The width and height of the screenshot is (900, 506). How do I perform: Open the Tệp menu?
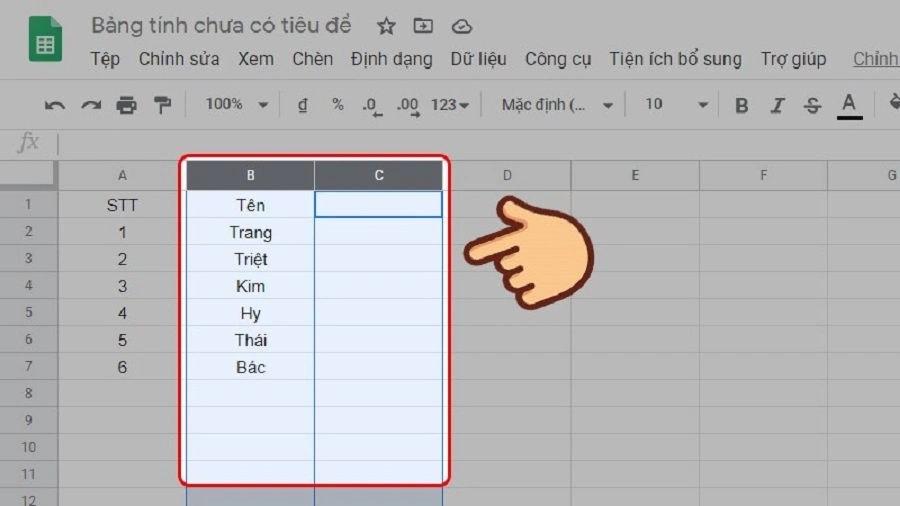tap(105, 59)
